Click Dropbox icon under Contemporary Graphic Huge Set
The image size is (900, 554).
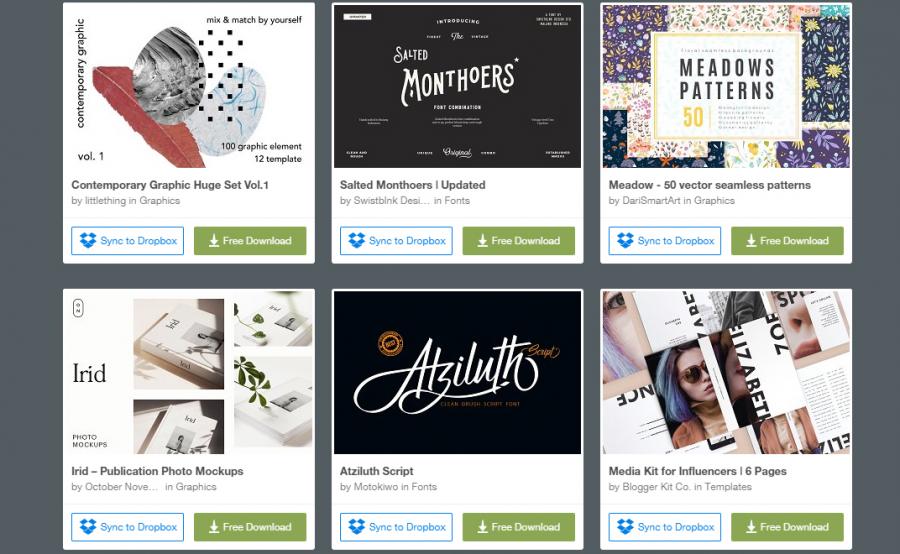(x=88, y=241)
